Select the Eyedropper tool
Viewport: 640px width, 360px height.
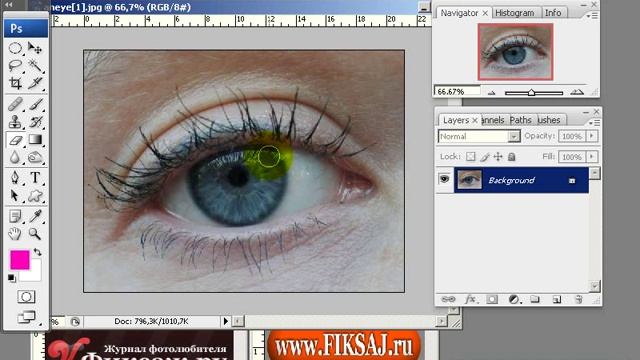35,216
